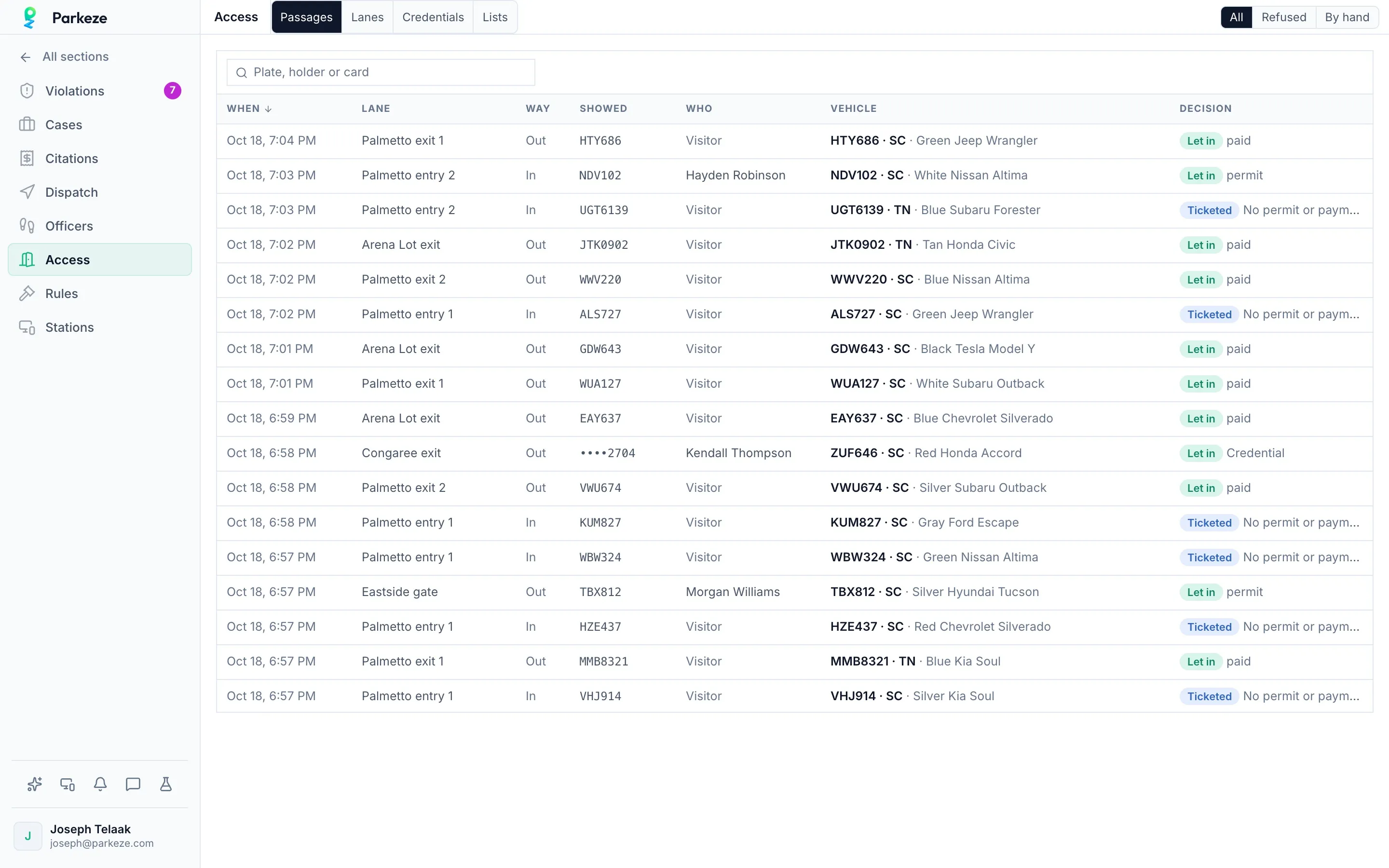Click the HTY686 Green Jeep Wrangler row
Image resolution: width=1389 pixels, height=868 pixels.
(x=794, y=141)
